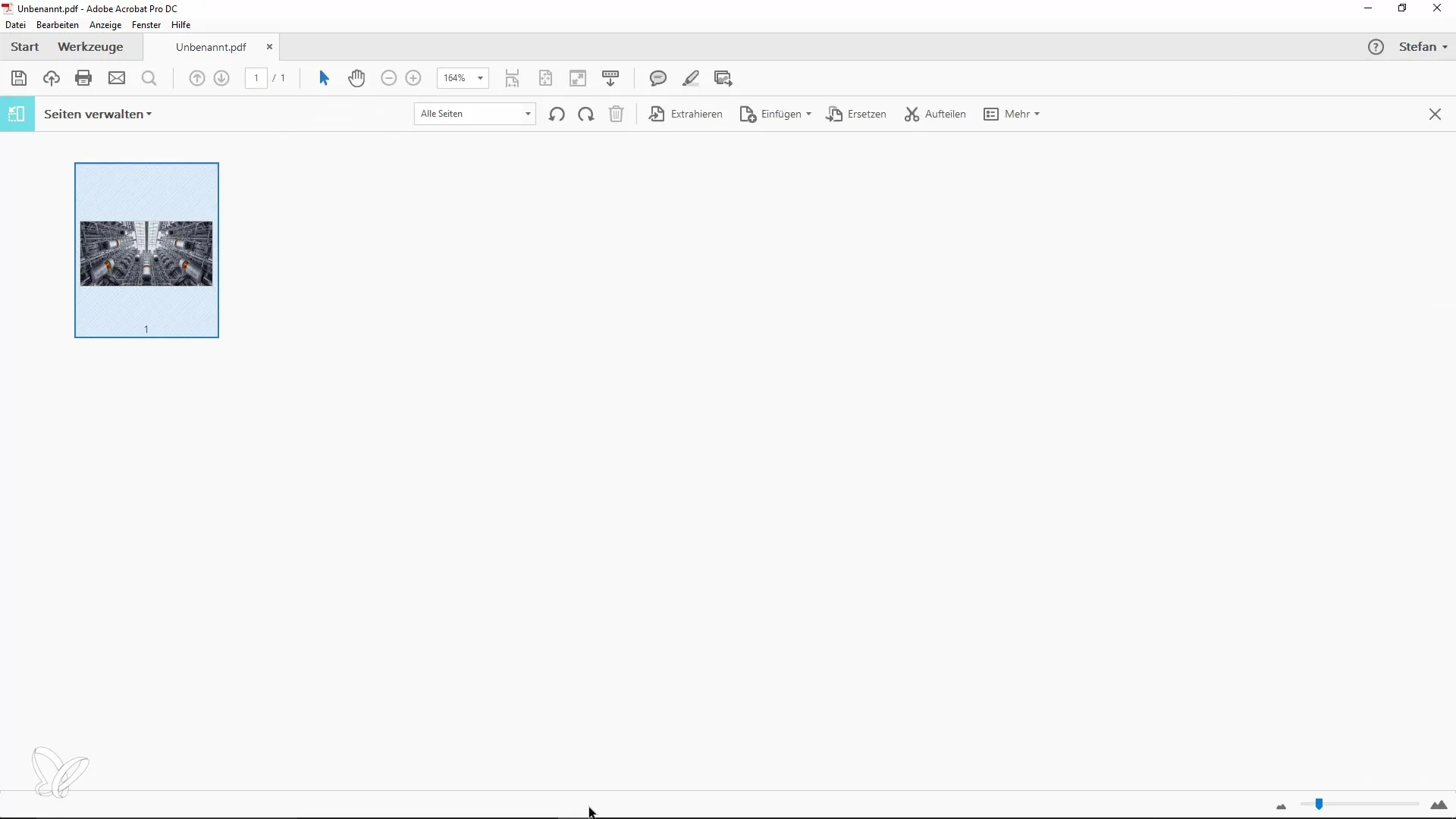Click large thumbnail size icon

1439,805
